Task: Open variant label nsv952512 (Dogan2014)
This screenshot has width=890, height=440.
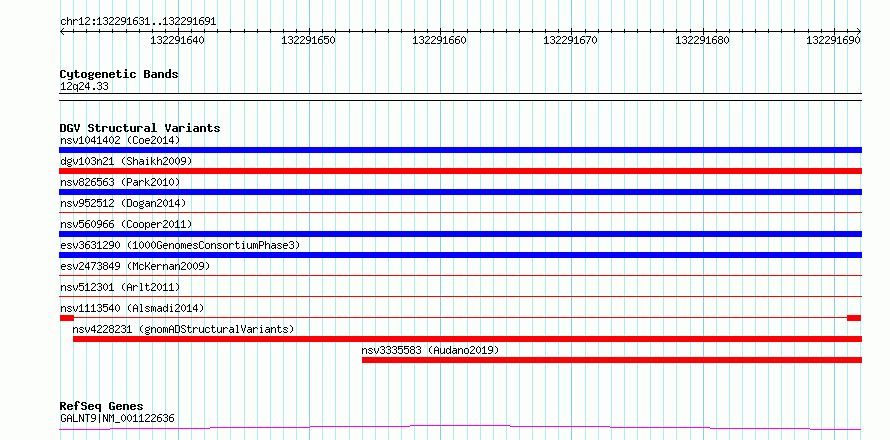Action: (x=123, y=203)
